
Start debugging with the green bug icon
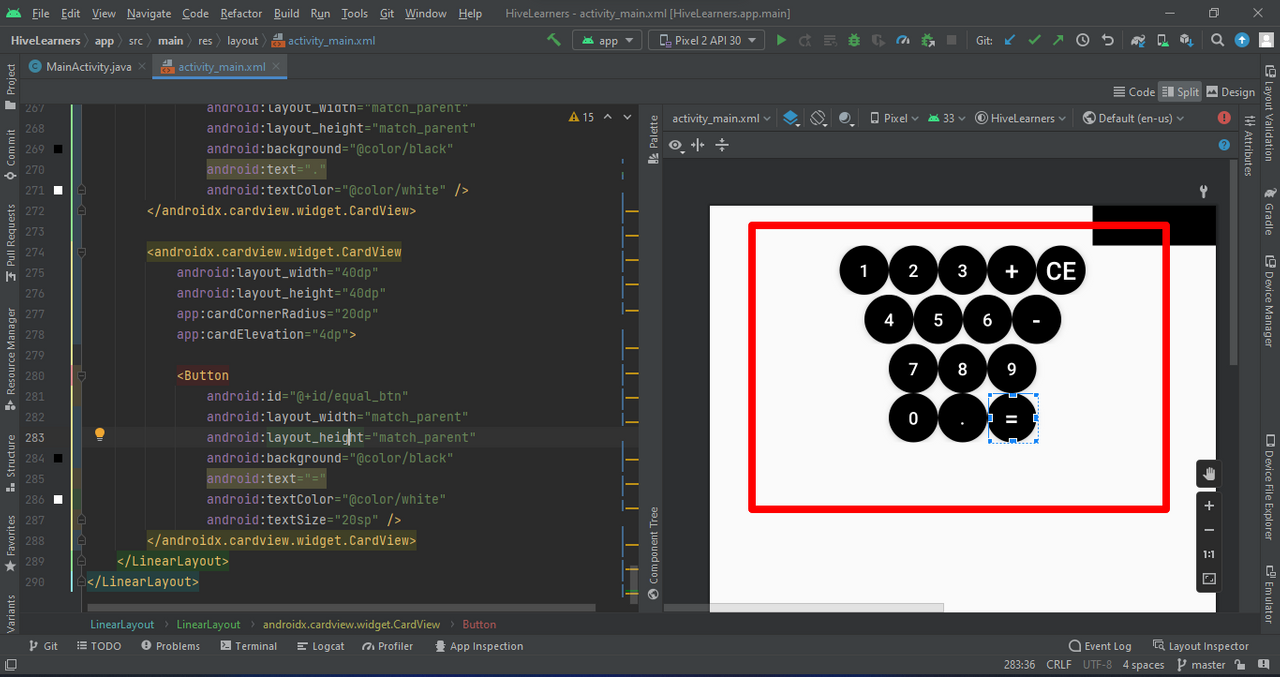854,40
